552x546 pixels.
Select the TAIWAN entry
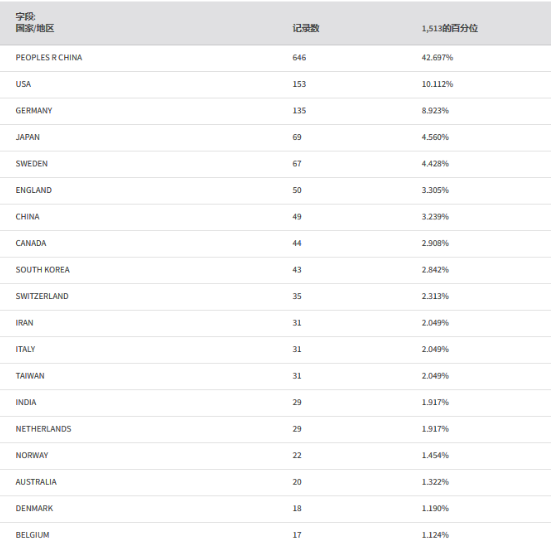tap(30, 376)
